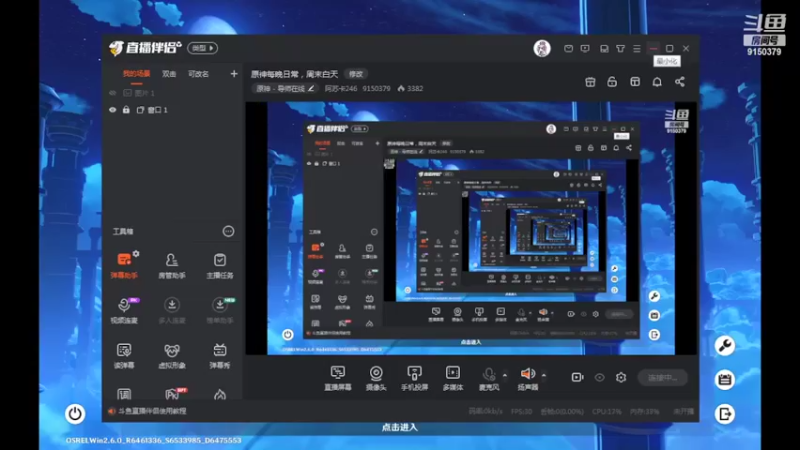This screenshot has width=800, height=450.
Task: Edit the 原神 - 导师在线 category tag
Action: coord(285,88)
